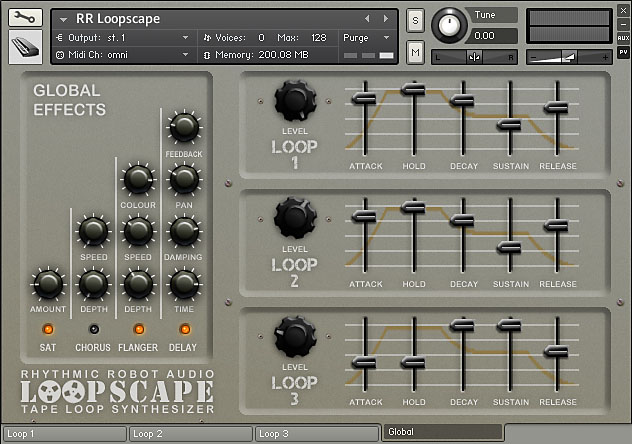Click the Loop 1 ATTACK fader handle
The width and height of the screenshot is (632, 444).
[x=364, y=98]
